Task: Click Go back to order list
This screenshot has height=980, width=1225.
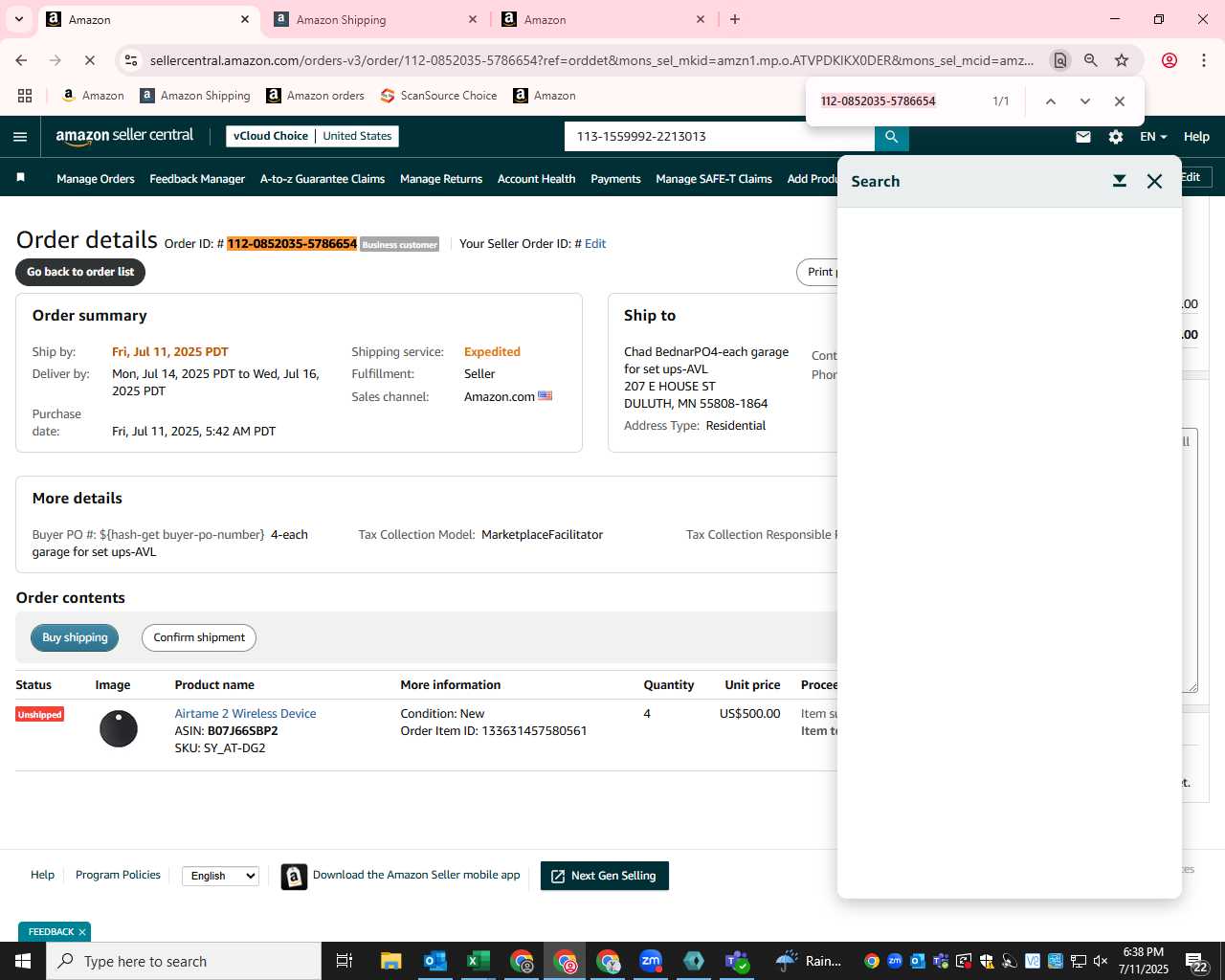Action: pyautogui.click(x=80, y=272)
